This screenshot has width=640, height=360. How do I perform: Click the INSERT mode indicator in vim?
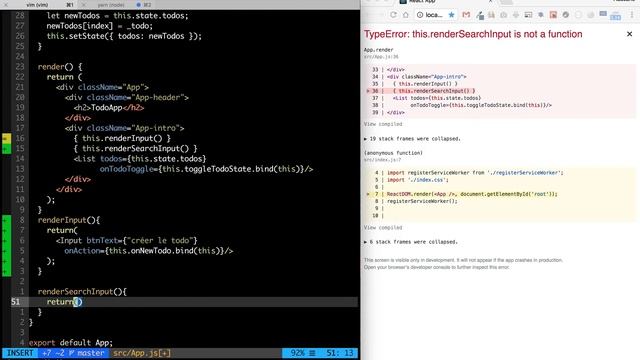pyautogui.click(x=20, y=353)
